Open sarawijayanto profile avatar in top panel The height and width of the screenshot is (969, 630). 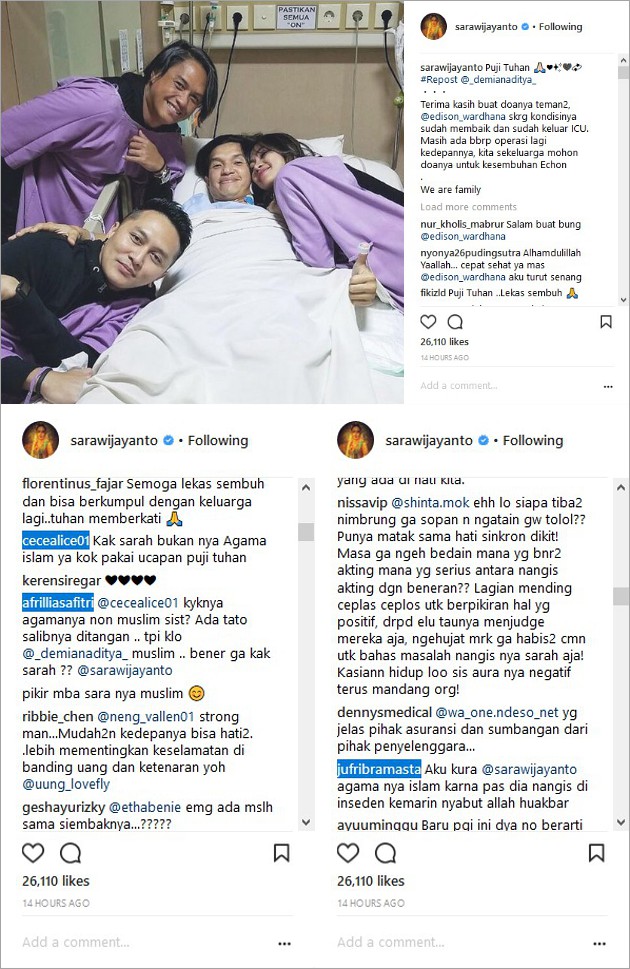(433, 27)
